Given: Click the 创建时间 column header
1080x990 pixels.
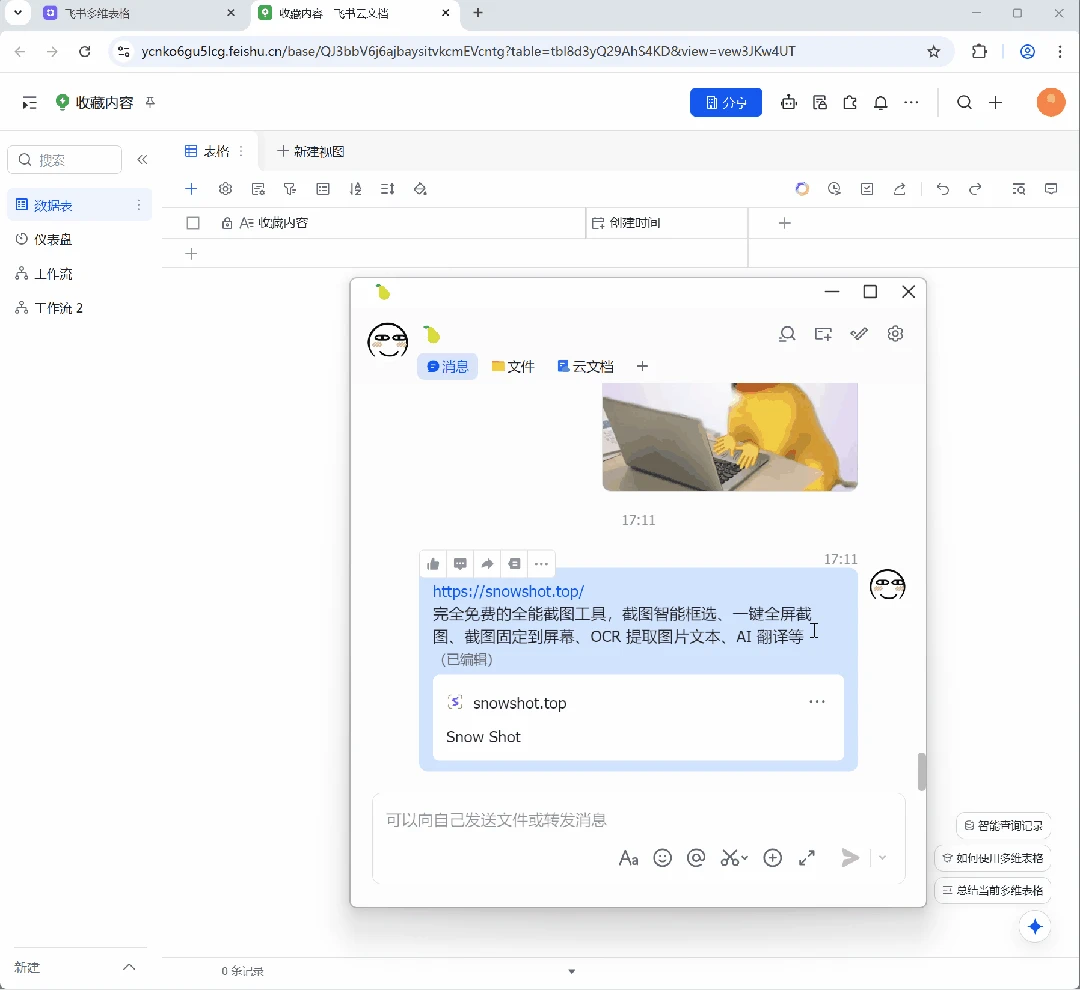Looking at the screenshot, I should tap(667, 223).
